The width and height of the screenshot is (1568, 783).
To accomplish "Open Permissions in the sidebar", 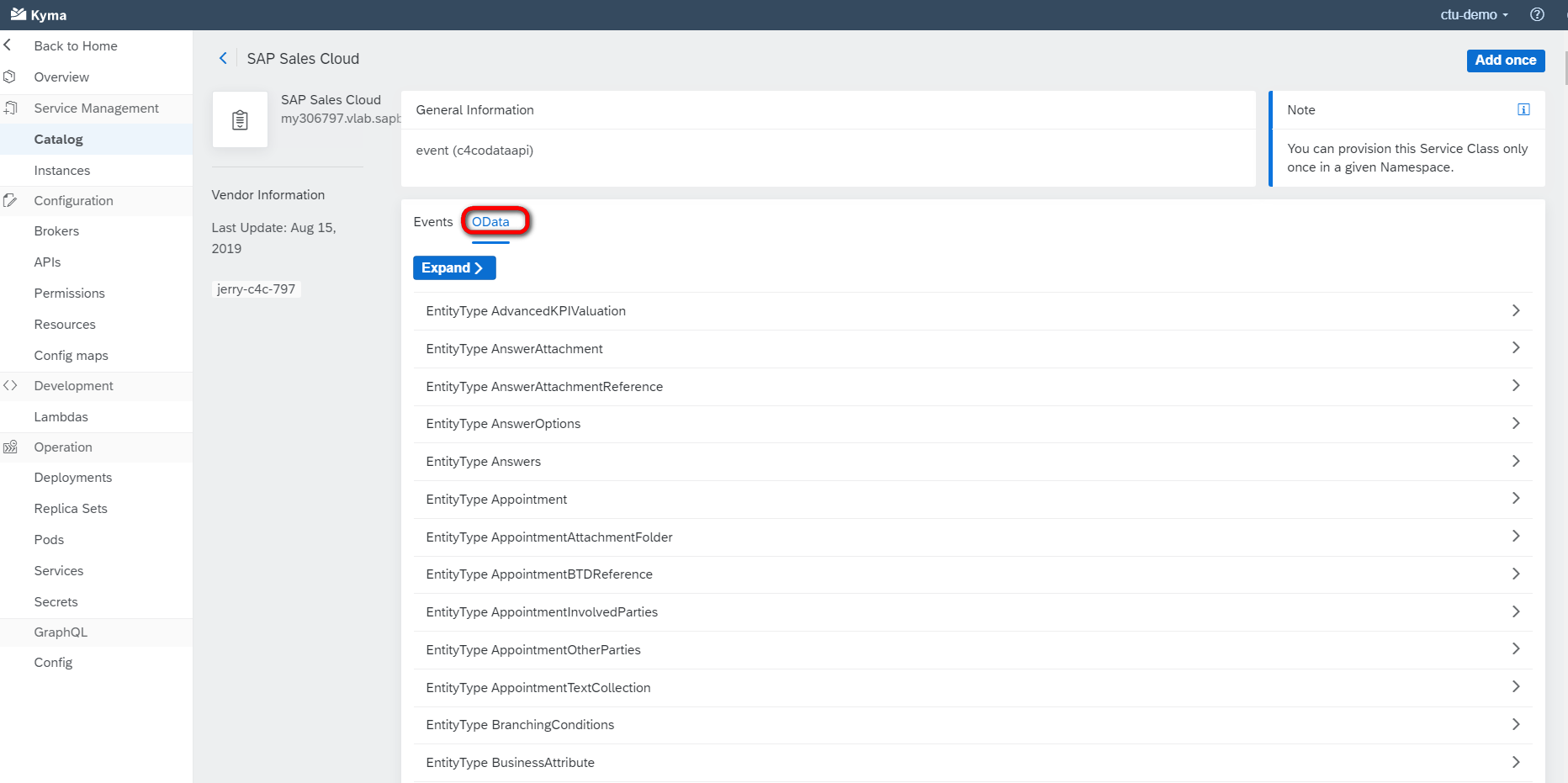I will (x=70, y=293).
